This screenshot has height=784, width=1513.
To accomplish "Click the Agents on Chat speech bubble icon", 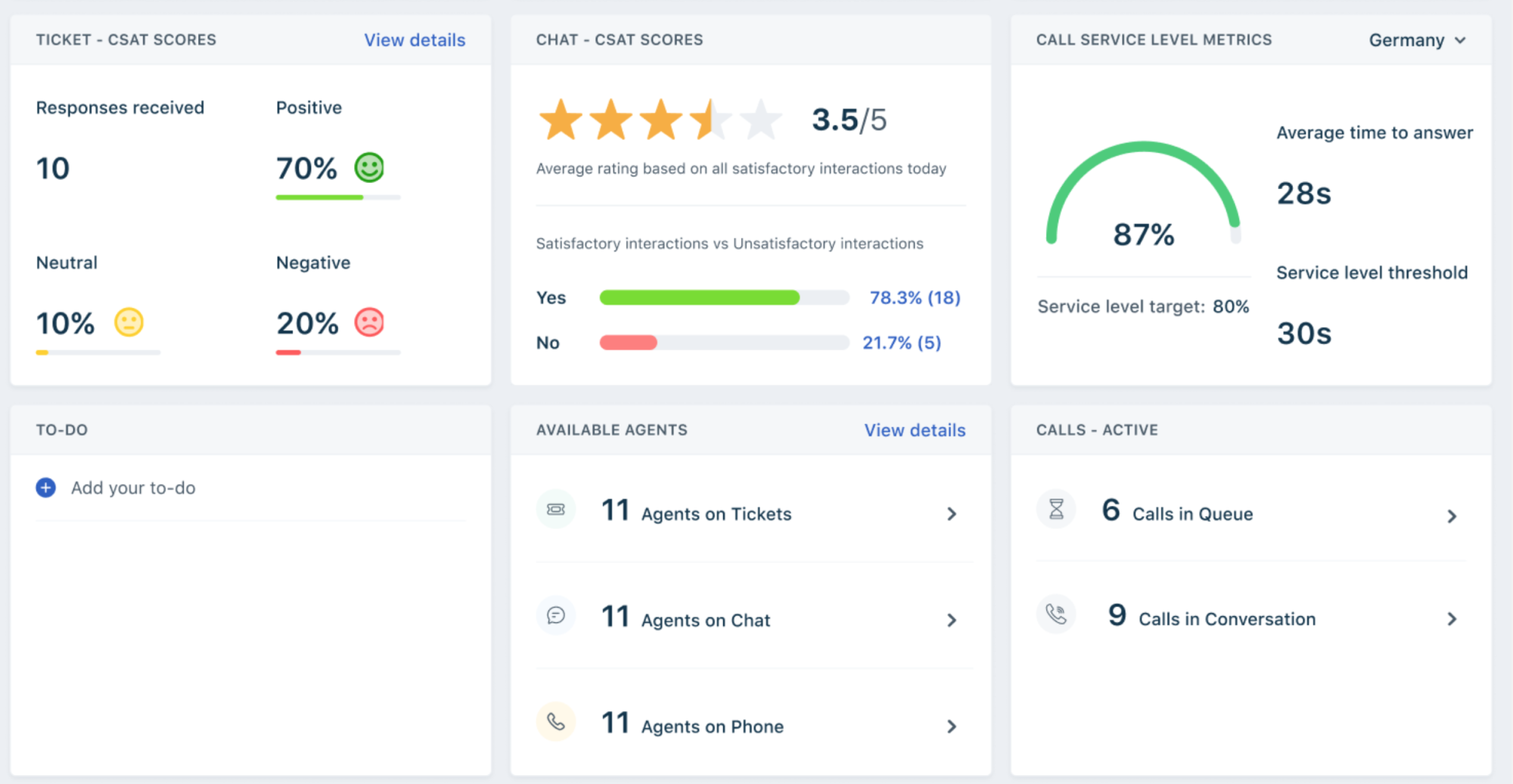I will [556, 615].
